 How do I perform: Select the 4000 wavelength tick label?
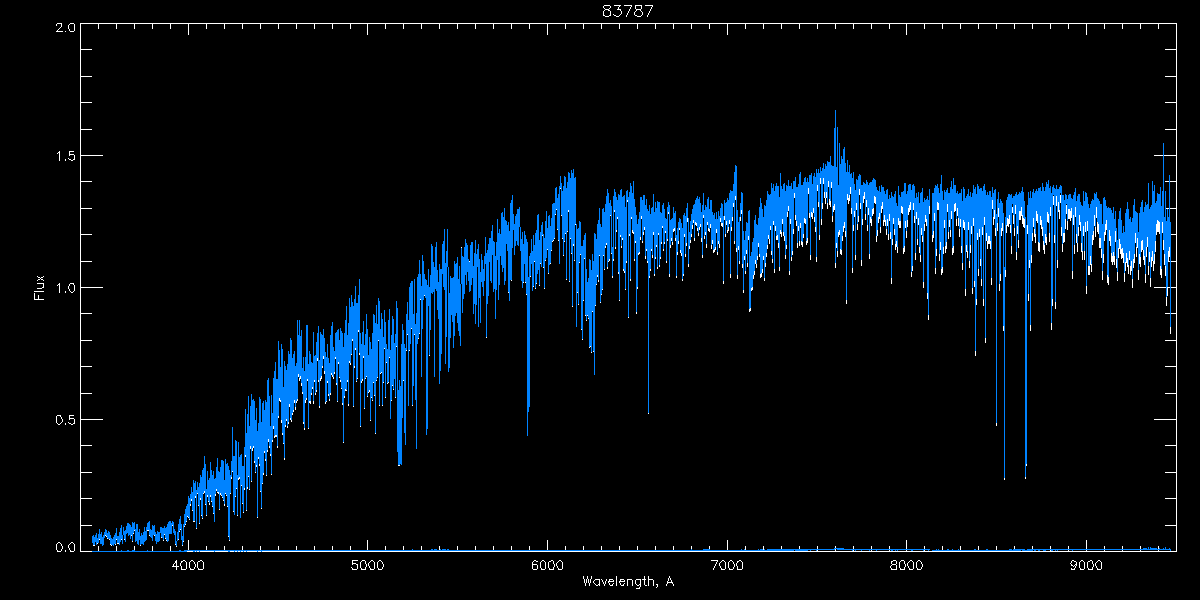pos(188,565)
